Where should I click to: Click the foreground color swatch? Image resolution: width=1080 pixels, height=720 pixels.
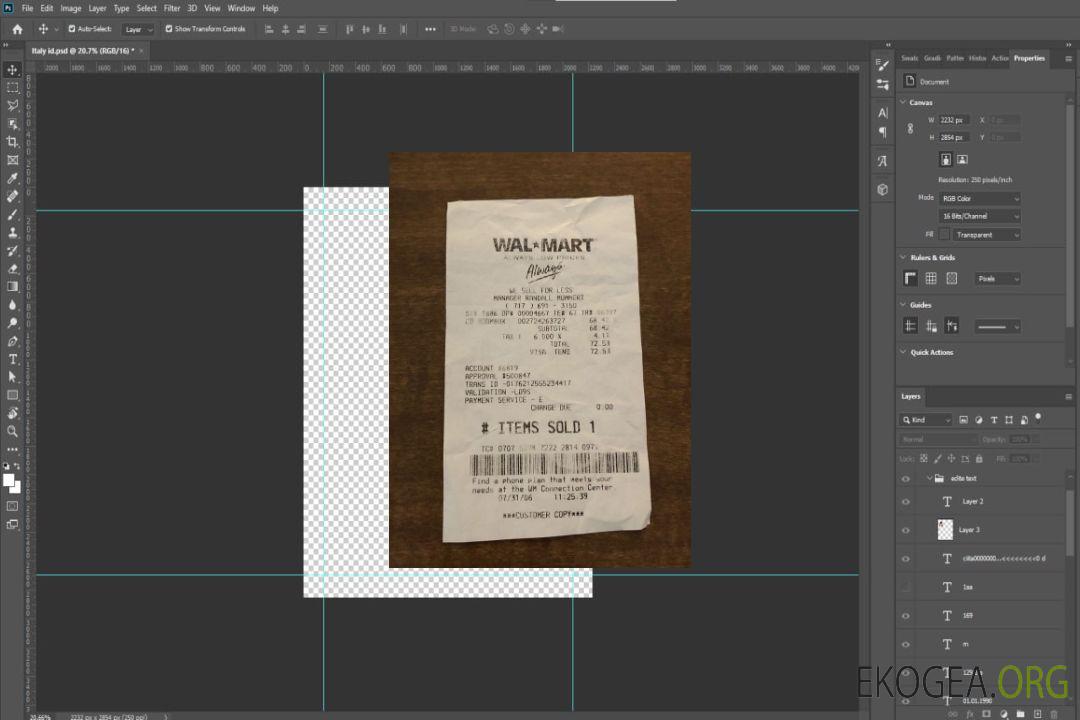pos(9,481)
